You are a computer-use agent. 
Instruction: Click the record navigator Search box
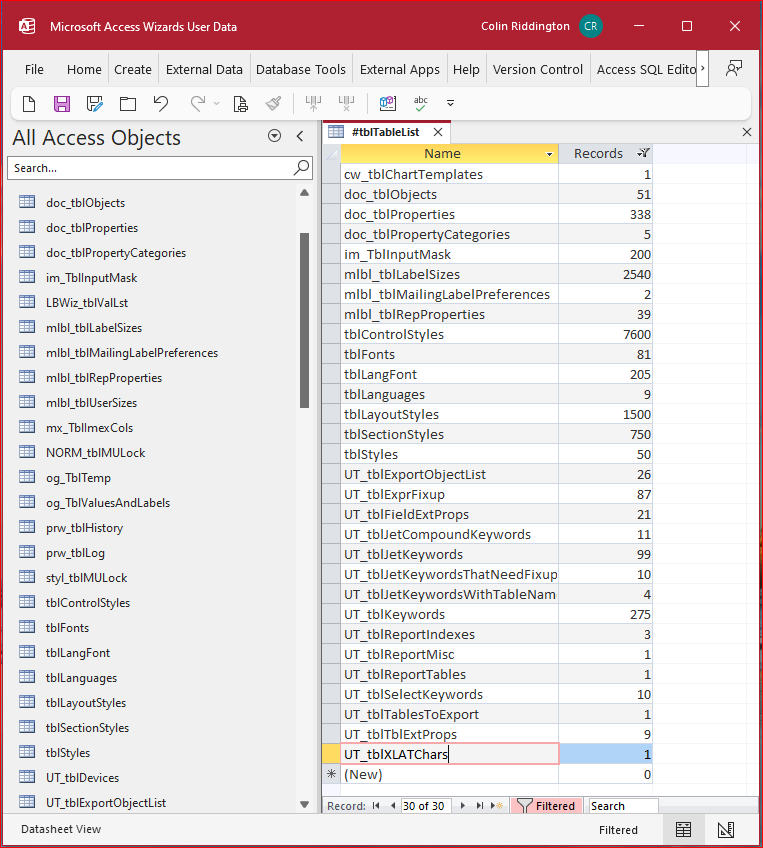pyautogui.click(x=623, y=806)
